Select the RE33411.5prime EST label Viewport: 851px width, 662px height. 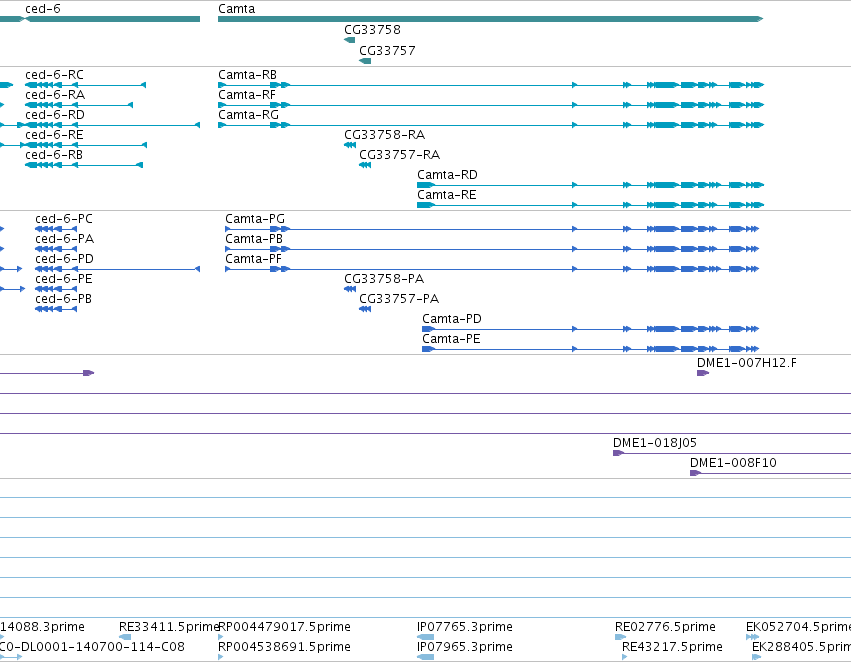coord(169,627)
